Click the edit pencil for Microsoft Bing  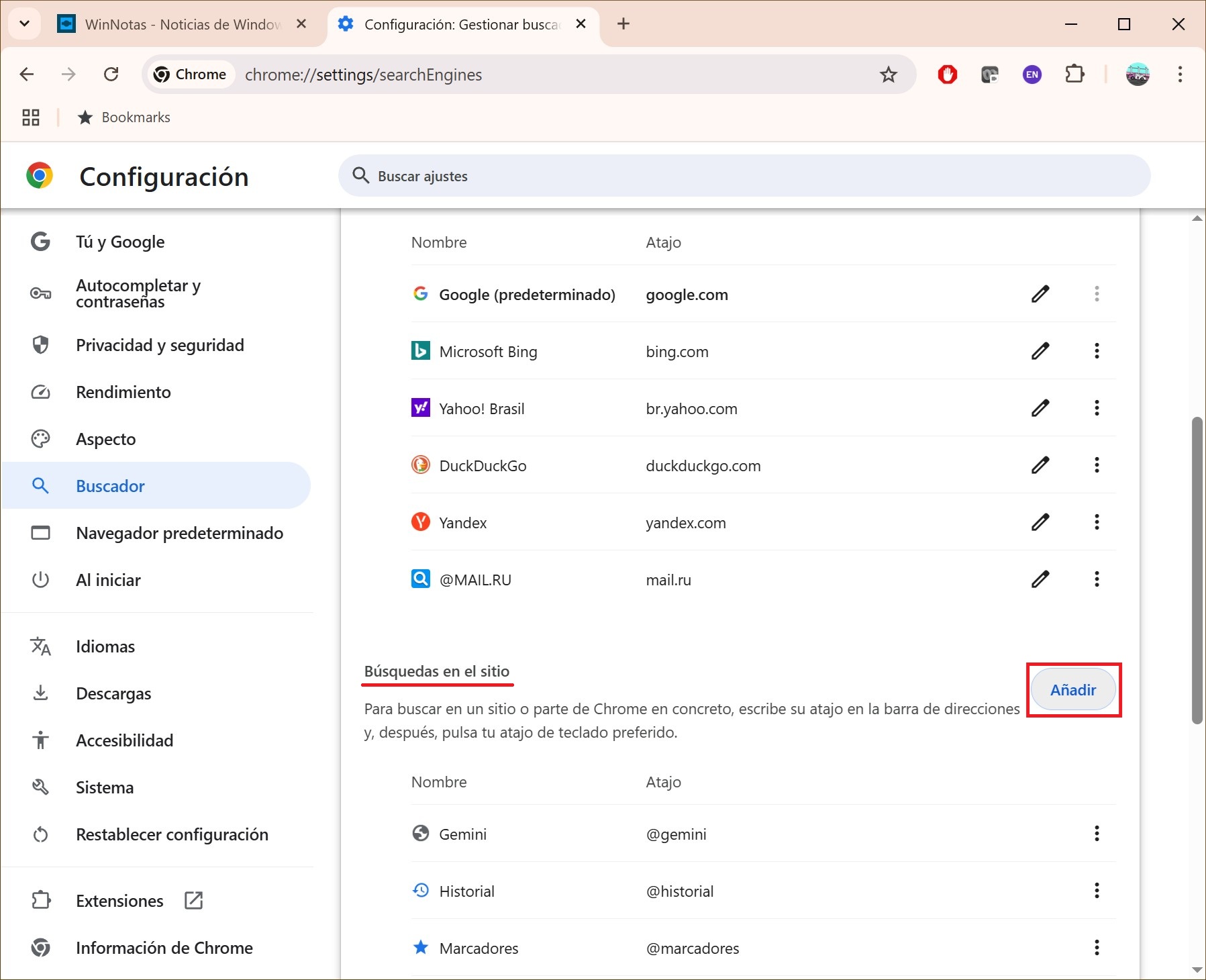(1040, 351)
